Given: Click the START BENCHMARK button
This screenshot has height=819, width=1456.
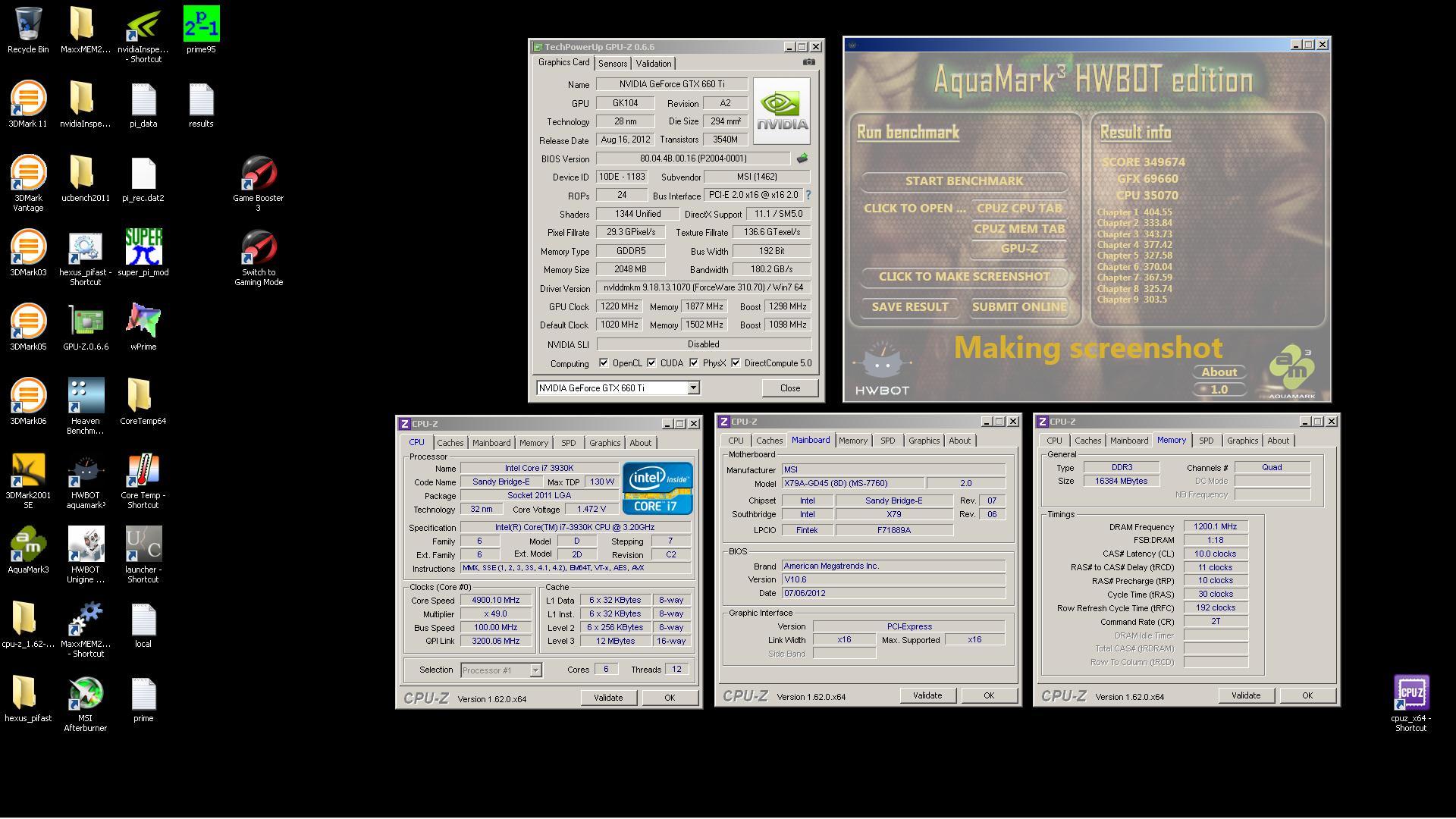Looking at the screenshot, I should [x=964, y=181].
